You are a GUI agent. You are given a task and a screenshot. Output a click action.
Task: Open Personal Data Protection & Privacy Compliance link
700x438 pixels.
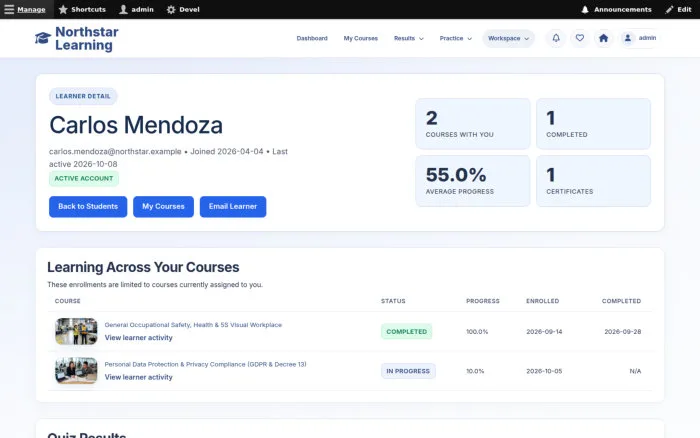coord(205,364)
